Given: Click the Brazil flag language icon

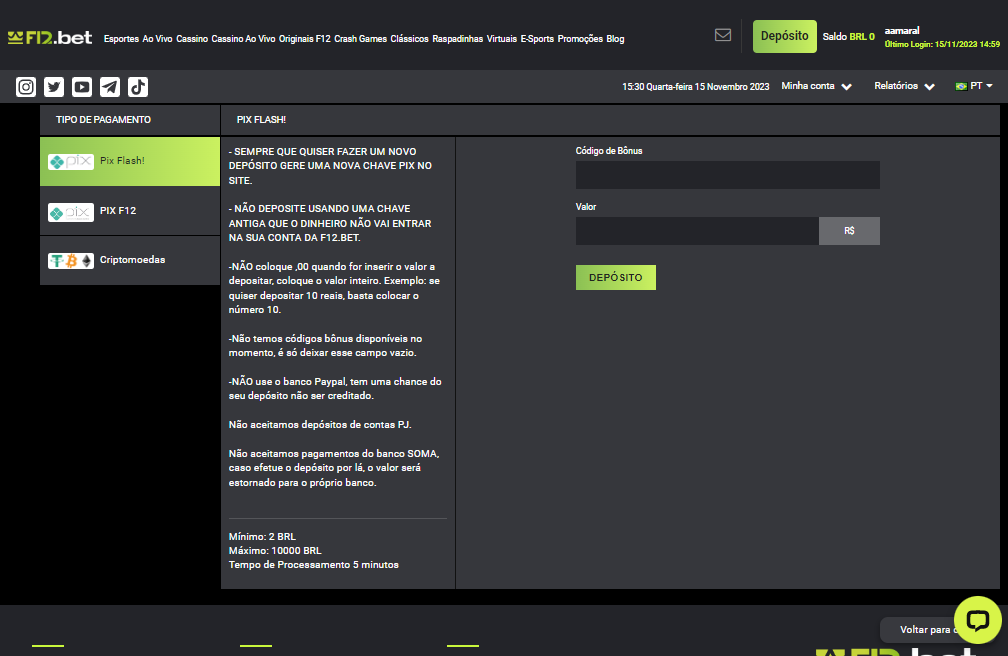Looking at the screenshot, I should click(x=961, y=86).
